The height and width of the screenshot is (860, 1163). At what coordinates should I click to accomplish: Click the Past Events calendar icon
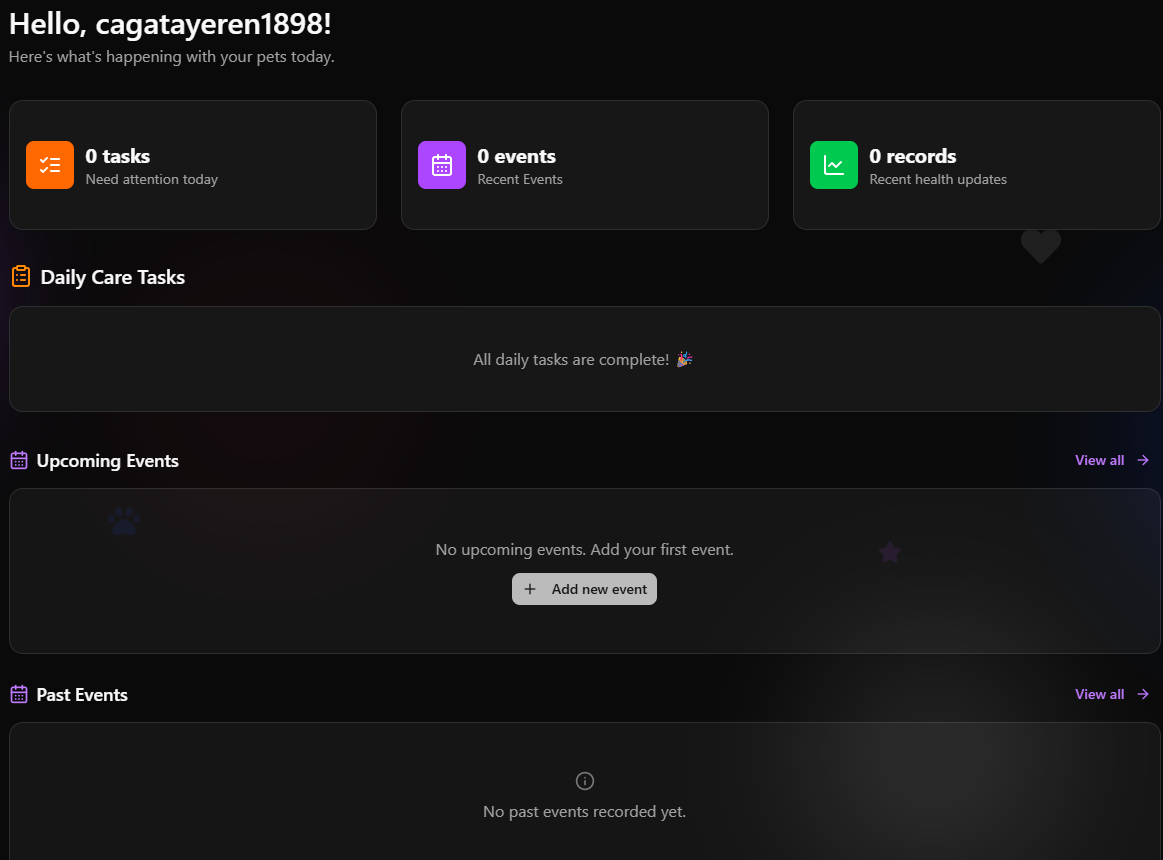pyautogui.click(x=19, y=693)
